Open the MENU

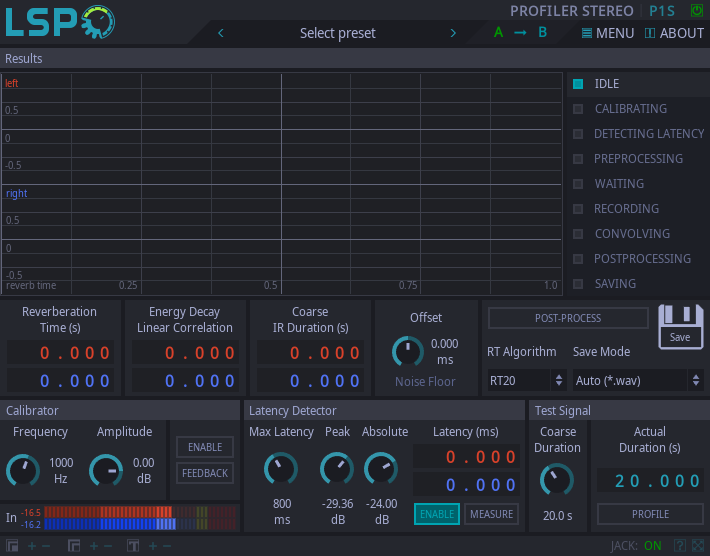click(x=608, y=33)
